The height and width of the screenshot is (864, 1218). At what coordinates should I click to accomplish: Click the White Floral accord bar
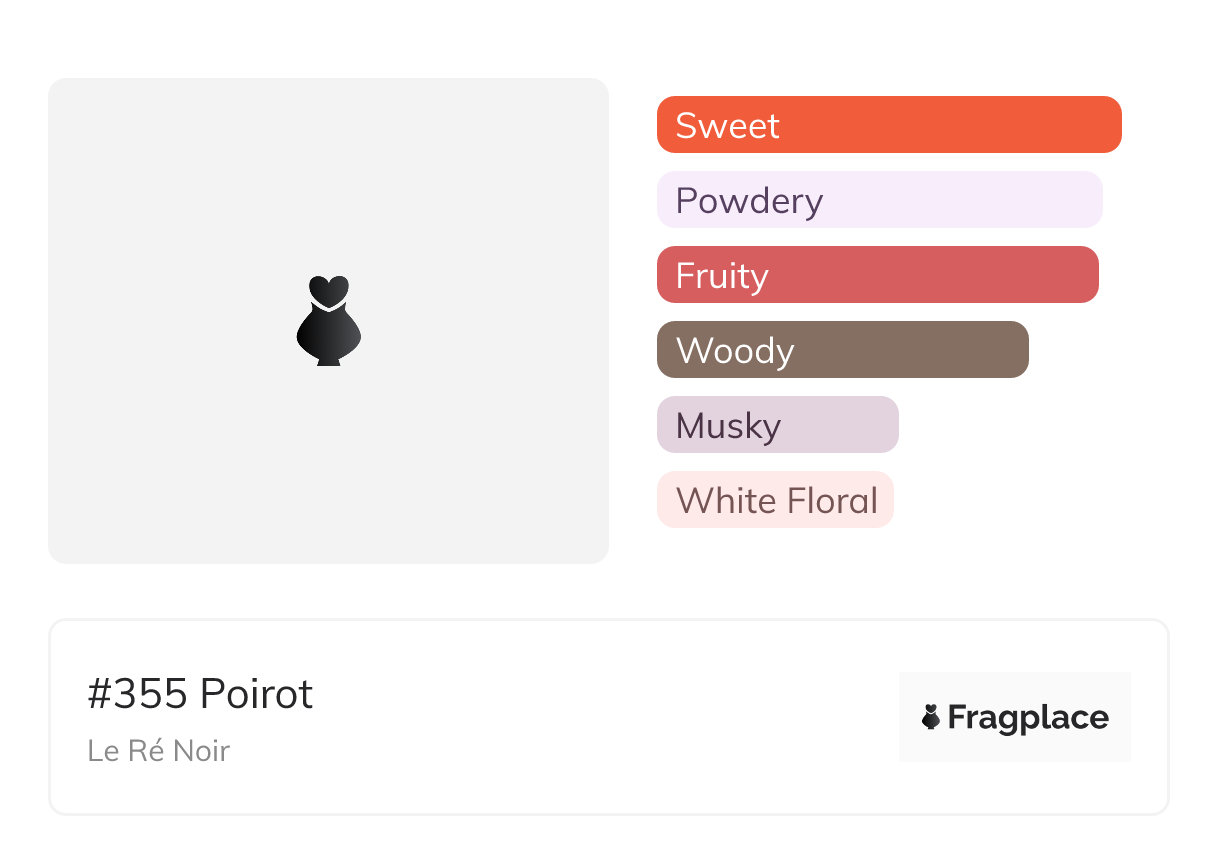point(775,500)
